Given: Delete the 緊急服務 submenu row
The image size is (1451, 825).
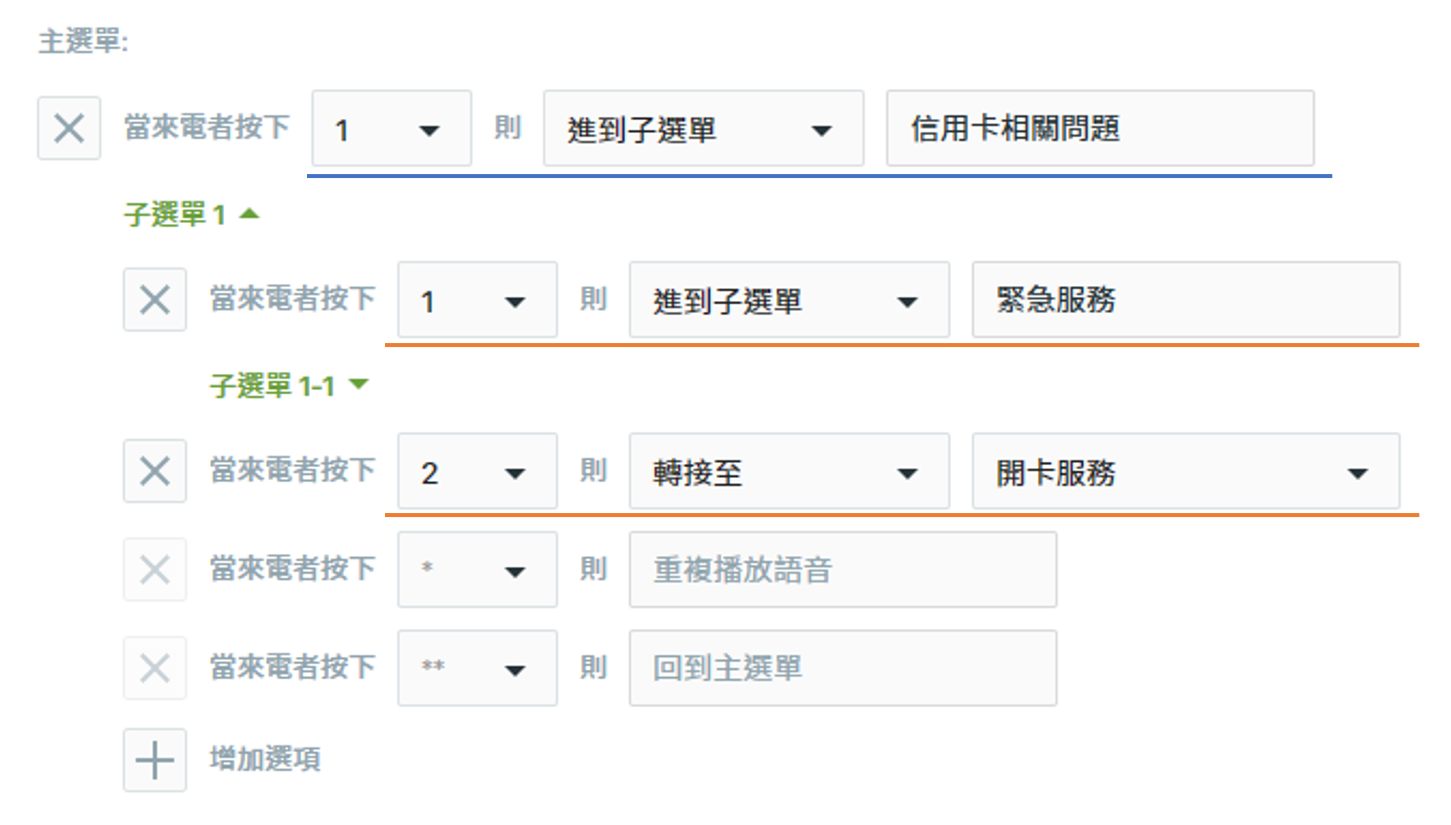Looking at the screenshot, I should [155, 299].
